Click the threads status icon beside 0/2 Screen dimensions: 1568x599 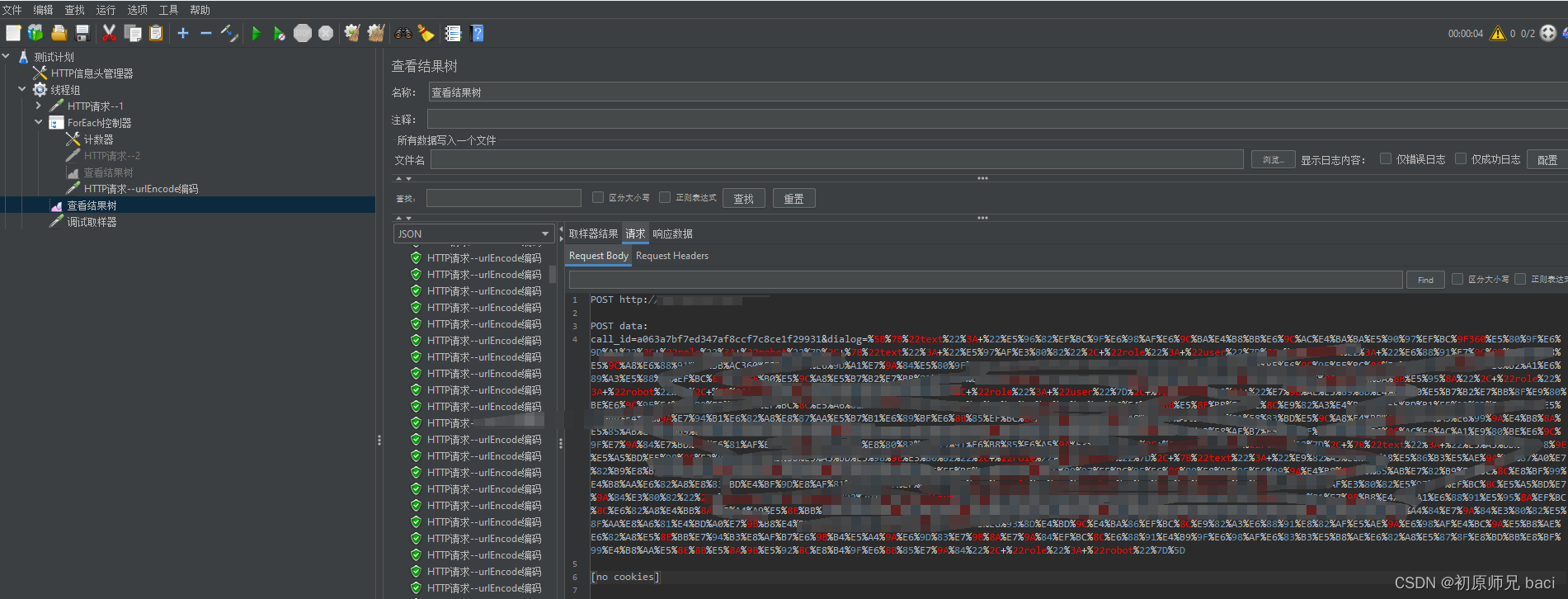1548,33
